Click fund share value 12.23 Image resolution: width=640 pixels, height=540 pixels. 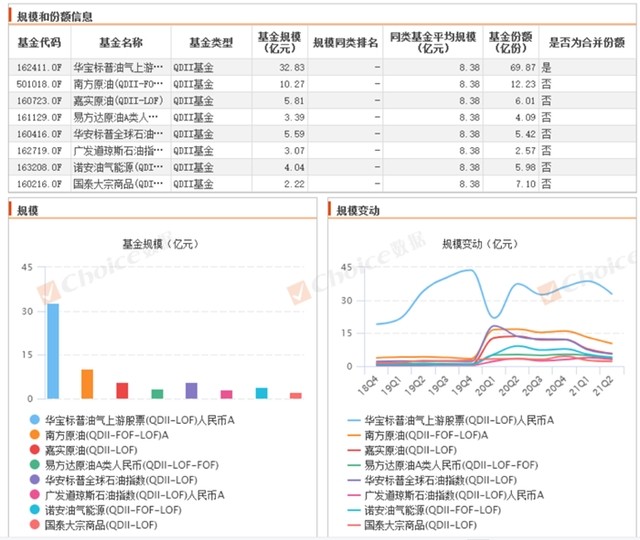(x=523, y=84)
